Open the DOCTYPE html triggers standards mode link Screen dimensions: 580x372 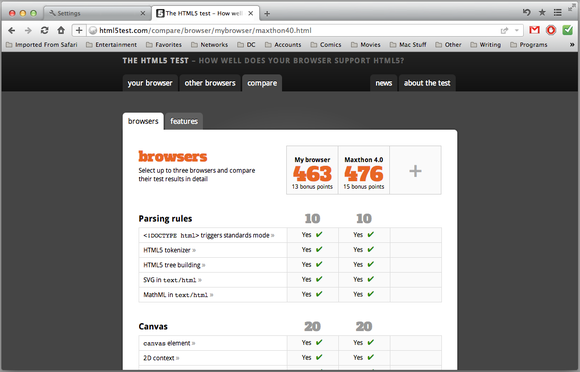point(209,236)
